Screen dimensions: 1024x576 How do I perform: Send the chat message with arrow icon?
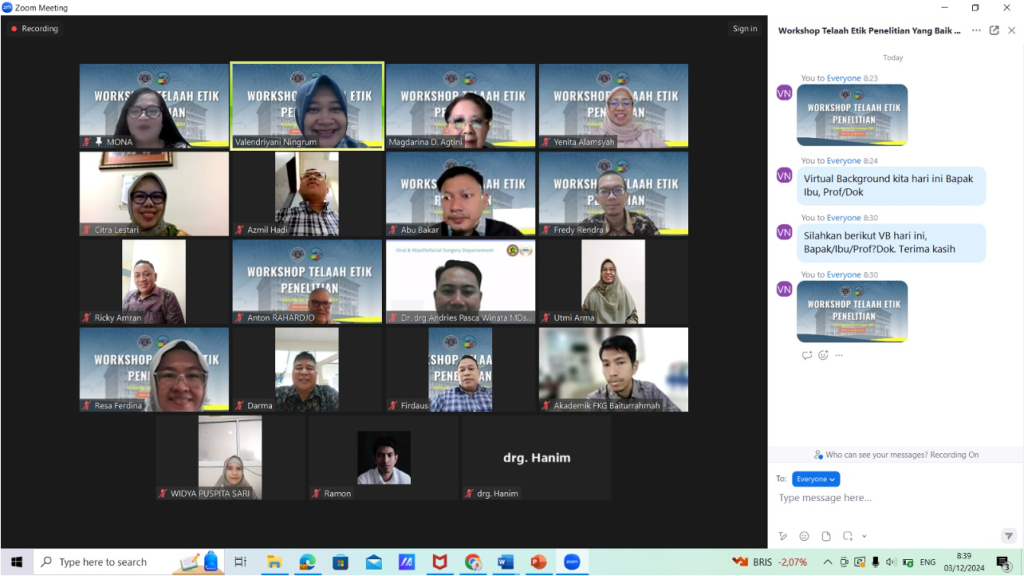coord(1008,536)
